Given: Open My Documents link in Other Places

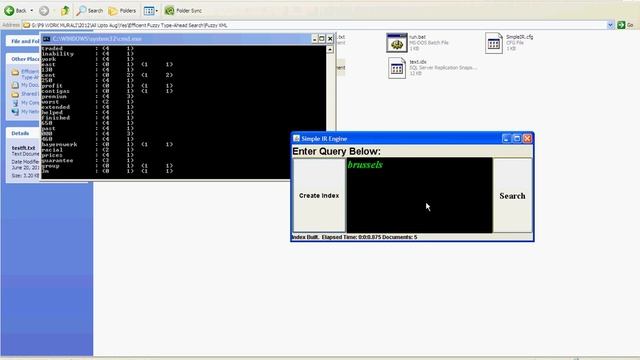Looking at the screenshot, I should click(x=26, y=85).
